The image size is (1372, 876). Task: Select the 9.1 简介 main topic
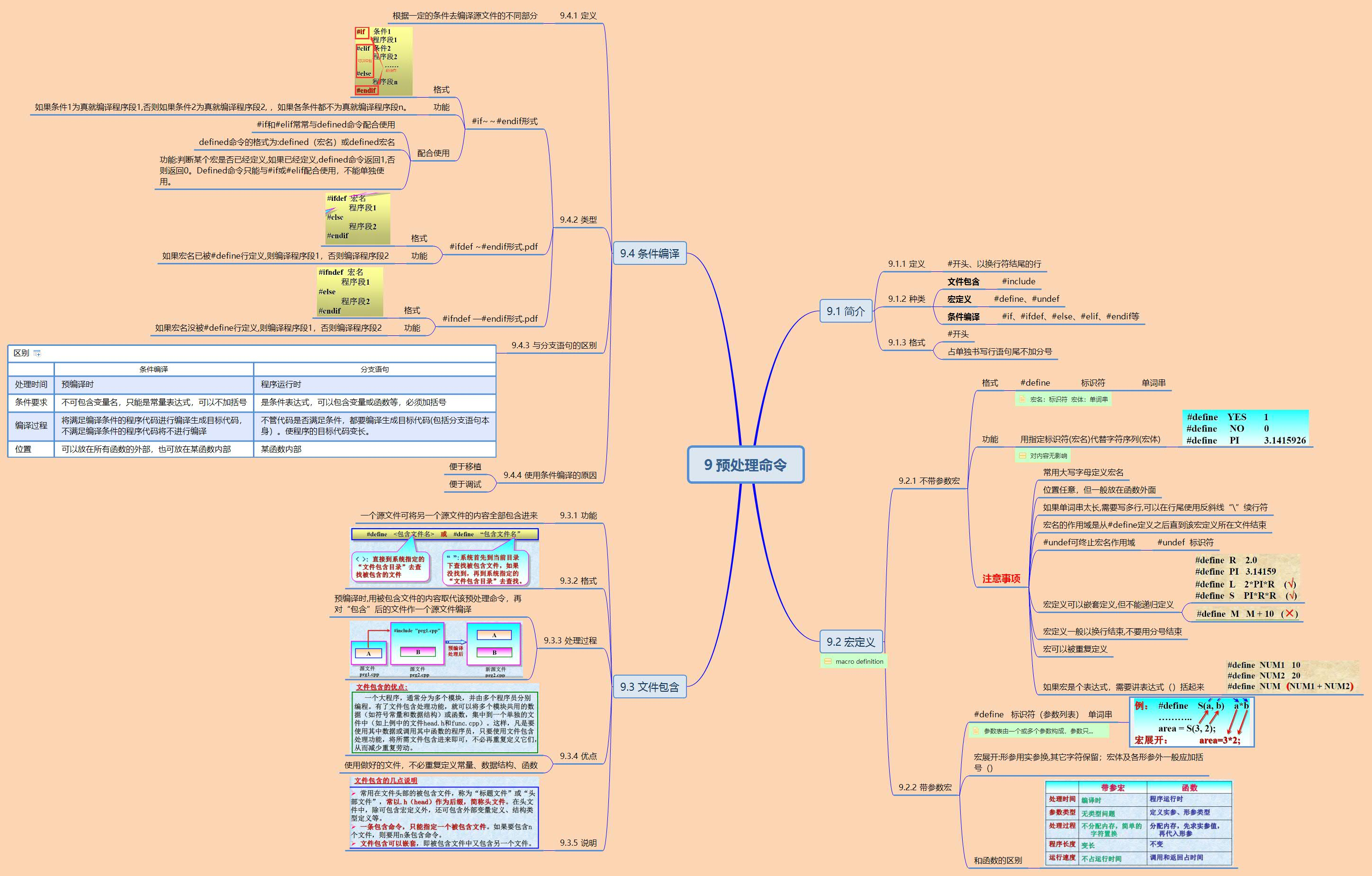coord(846,311)
